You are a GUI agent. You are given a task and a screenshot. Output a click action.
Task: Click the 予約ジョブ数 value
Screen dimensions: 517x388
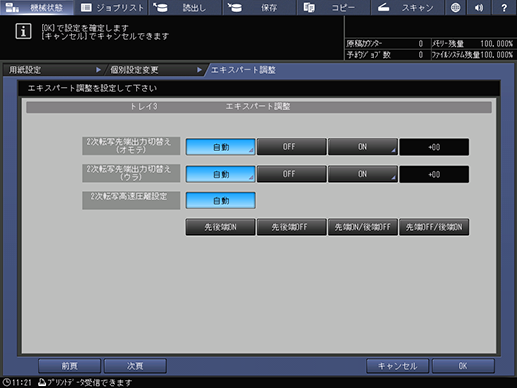(x=421, y=55)
